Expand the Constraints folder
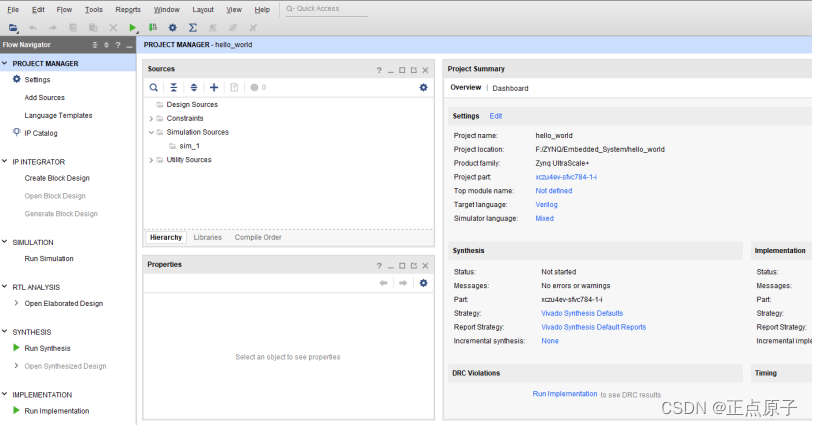The image size is (813, 426). [151, 119]
